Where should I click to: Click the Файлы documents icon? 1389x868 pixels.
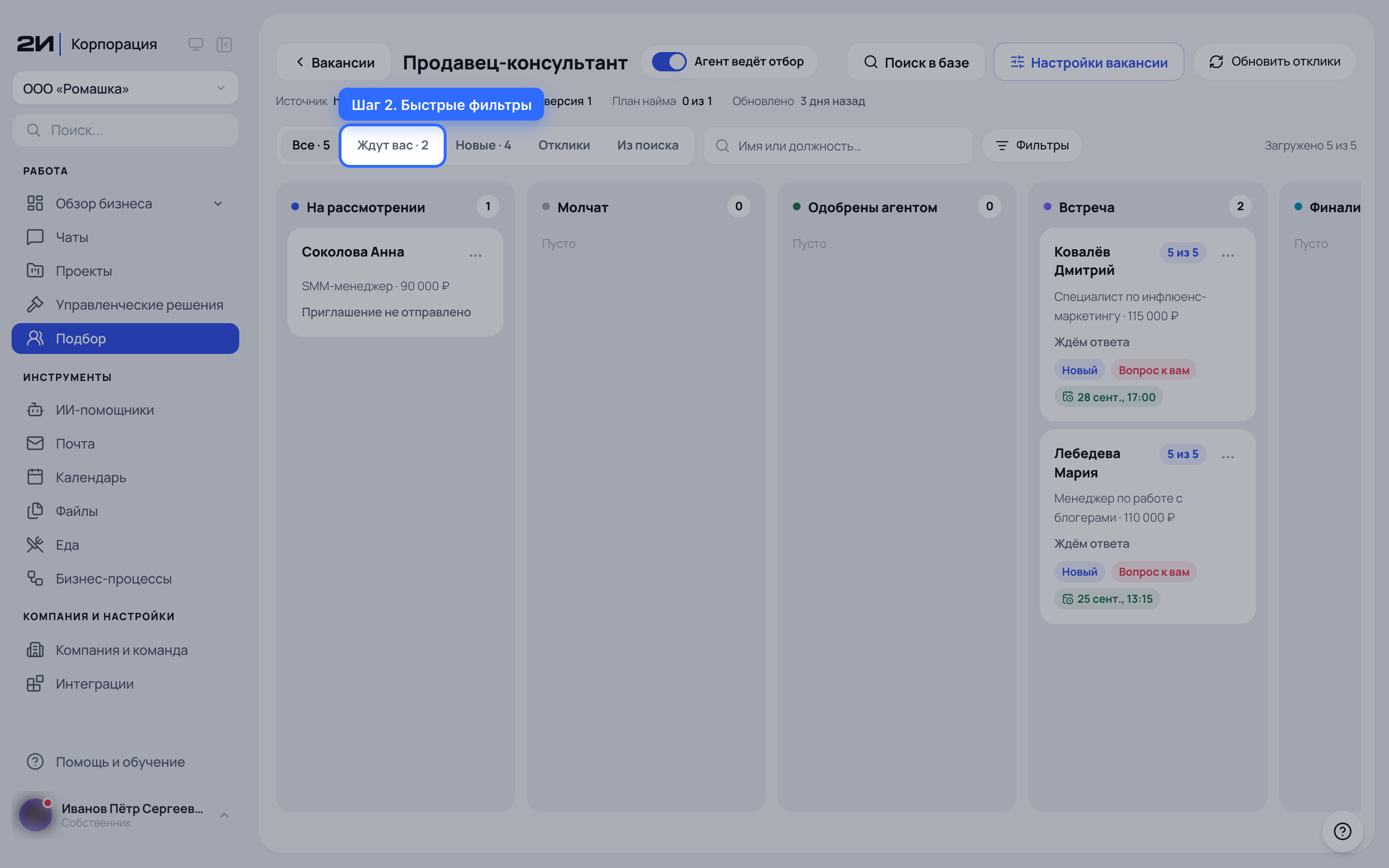tap(35, 511)
